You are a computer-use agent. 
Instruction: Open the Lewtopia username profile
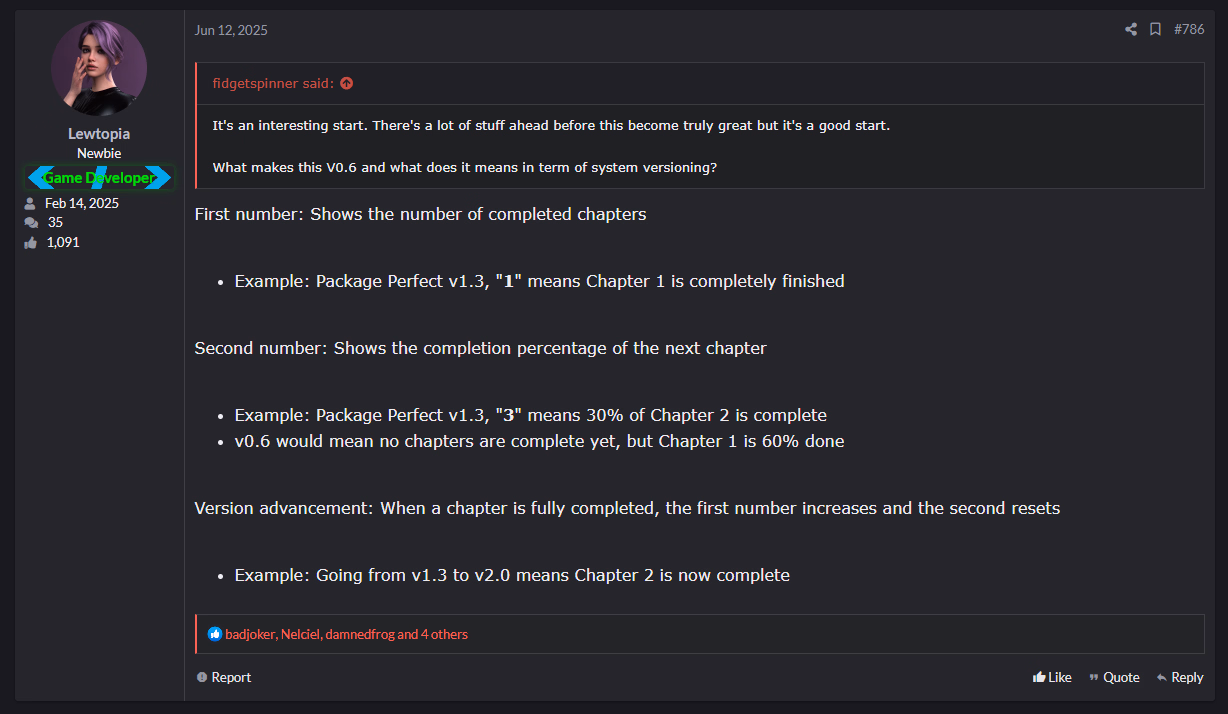(99, 134)
